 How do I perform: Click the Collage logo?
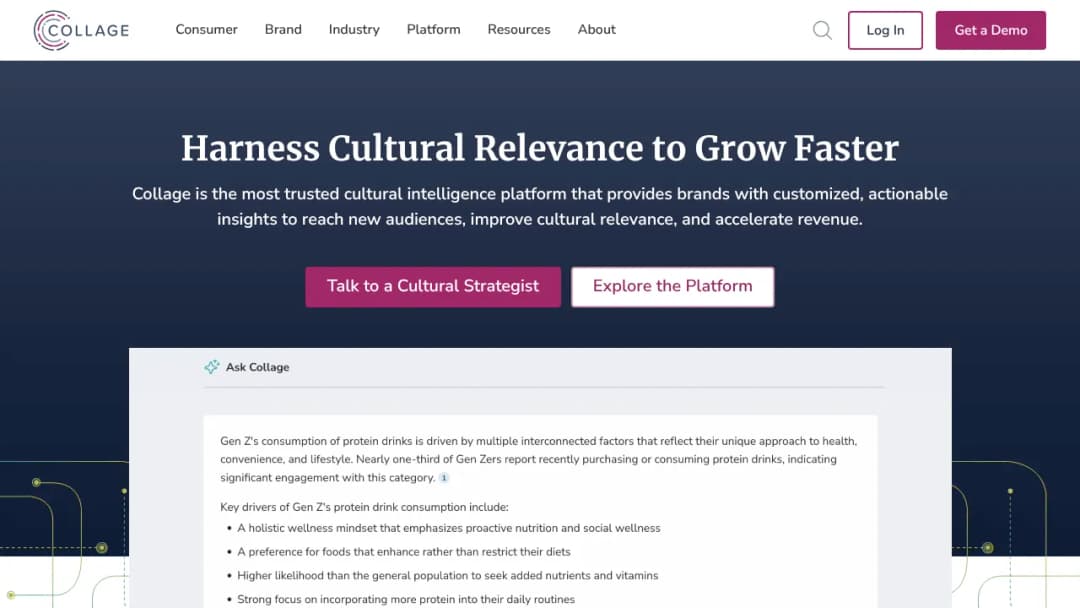point(81,30)
